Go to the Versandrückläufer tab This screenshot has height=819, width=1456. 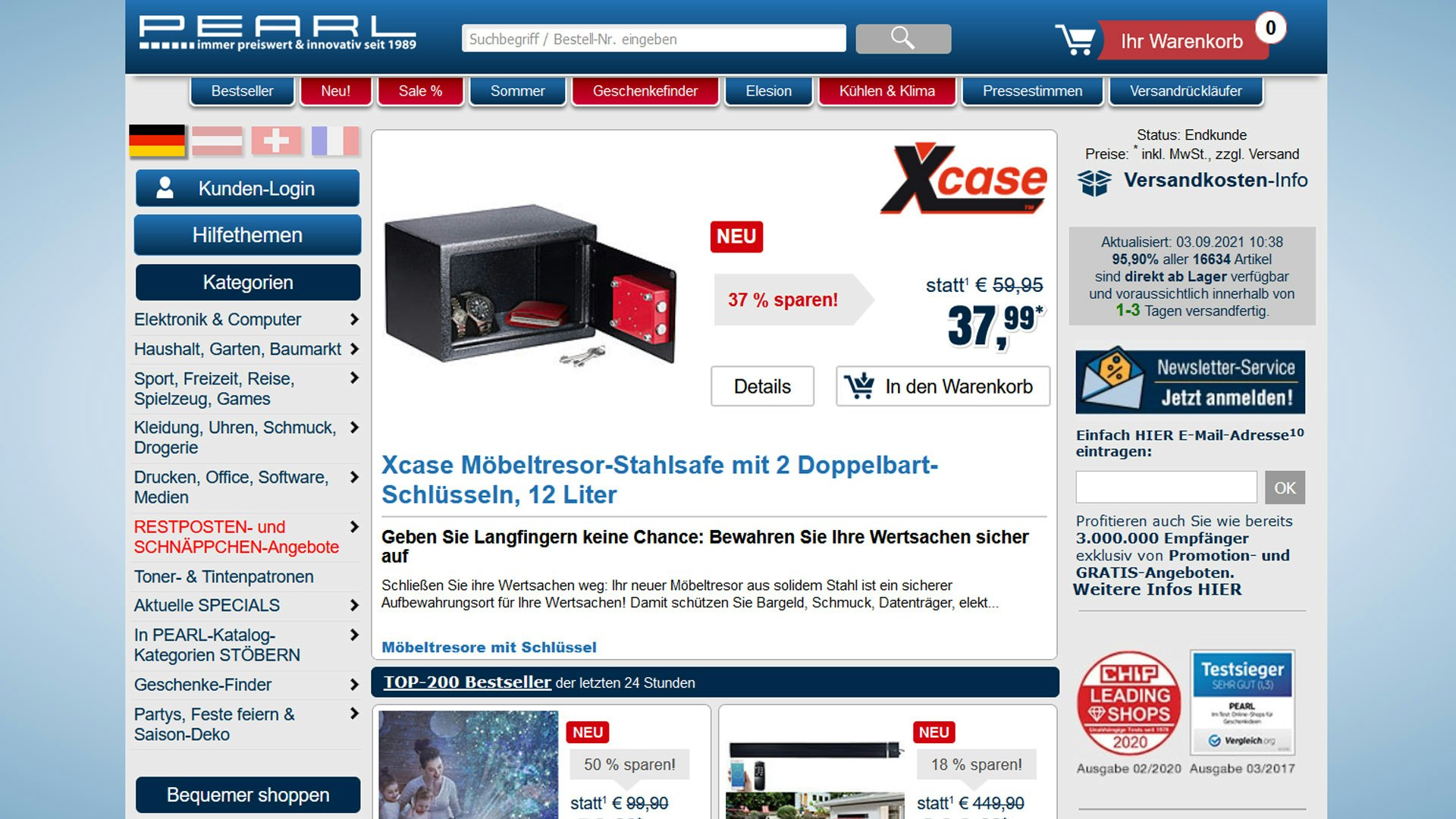[x=1185, y=91]
